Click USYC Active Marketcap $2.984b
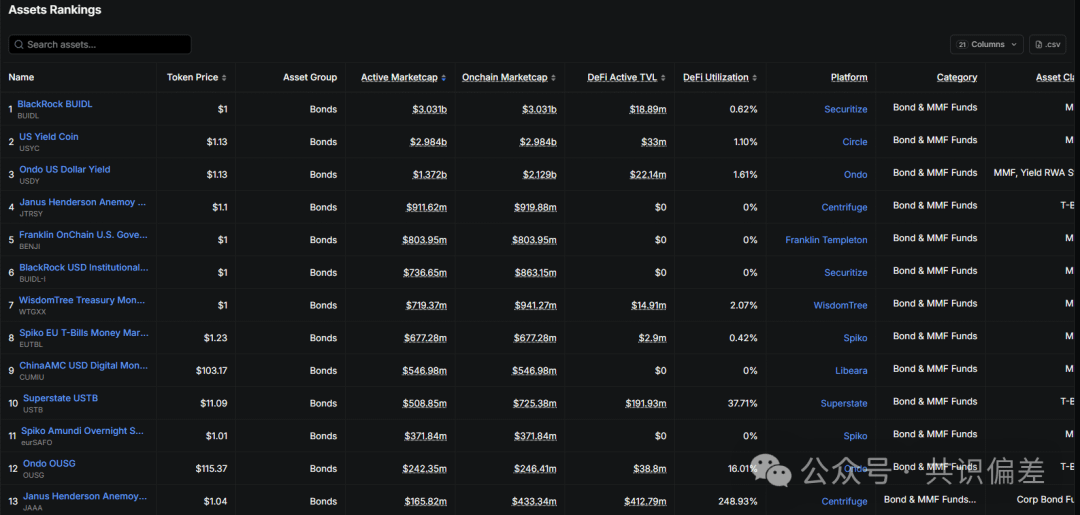 point(428,142)
